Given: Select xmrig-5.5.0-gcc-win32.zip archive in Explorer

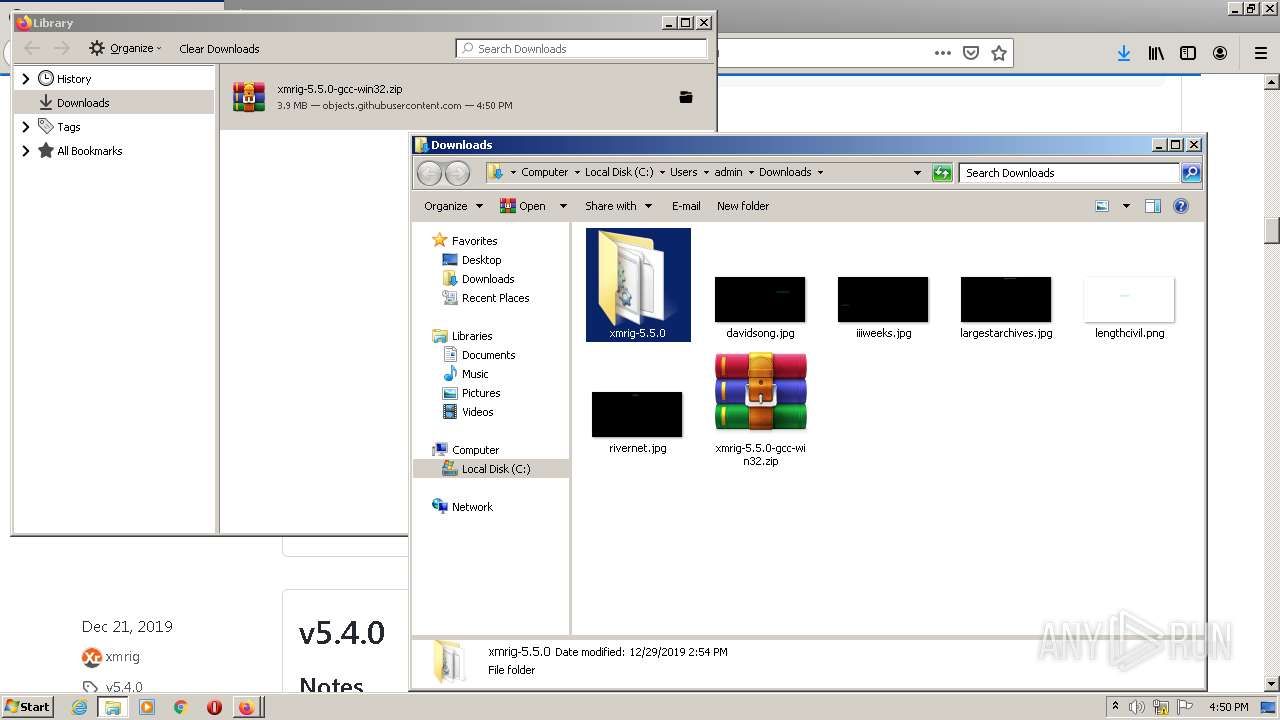Looking at the screenshot, I should click(761, 410).
